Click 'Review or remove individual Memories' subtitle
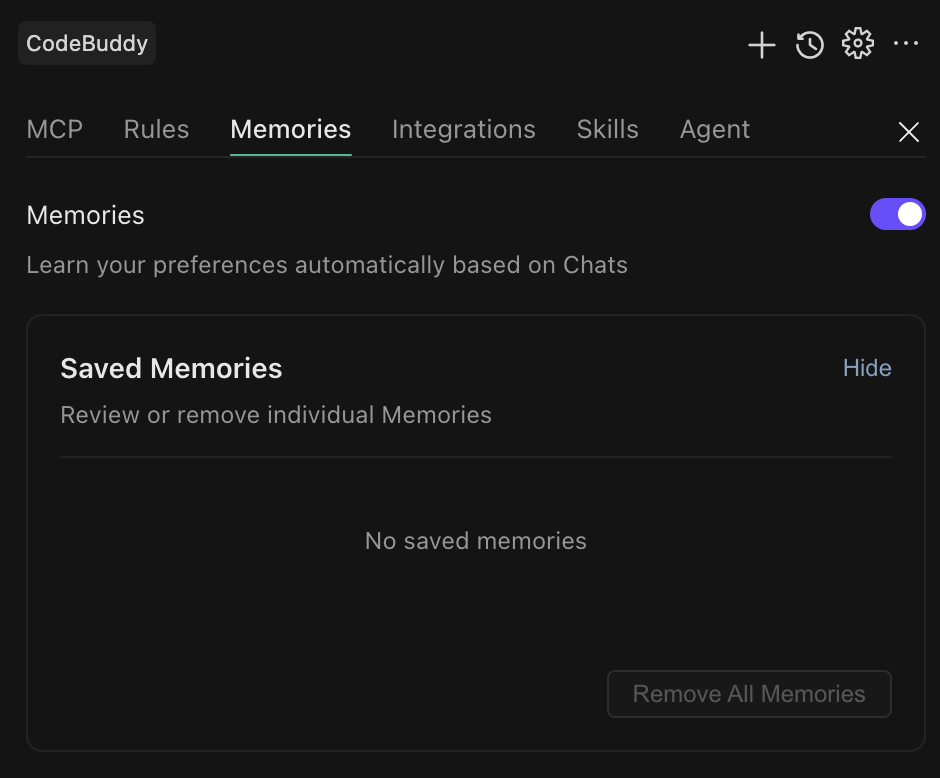The image size is (940, 778). pyautogui.click(x=276, y=415)
